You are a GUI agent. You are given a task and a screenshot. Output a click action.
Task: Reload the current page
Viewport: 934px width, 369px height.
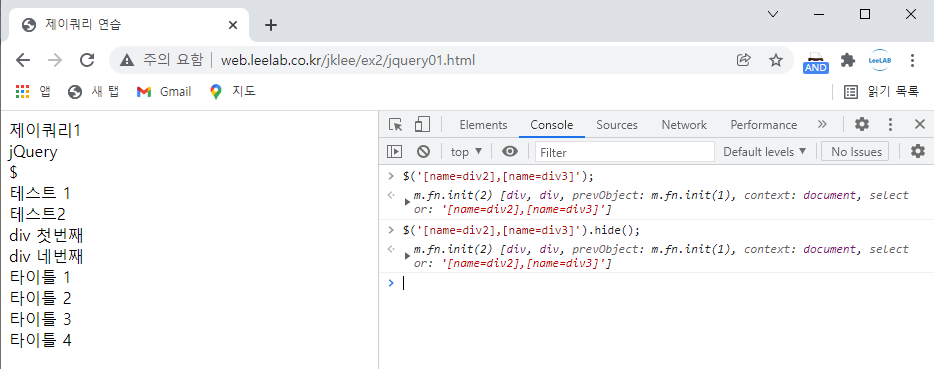(88, 60)
